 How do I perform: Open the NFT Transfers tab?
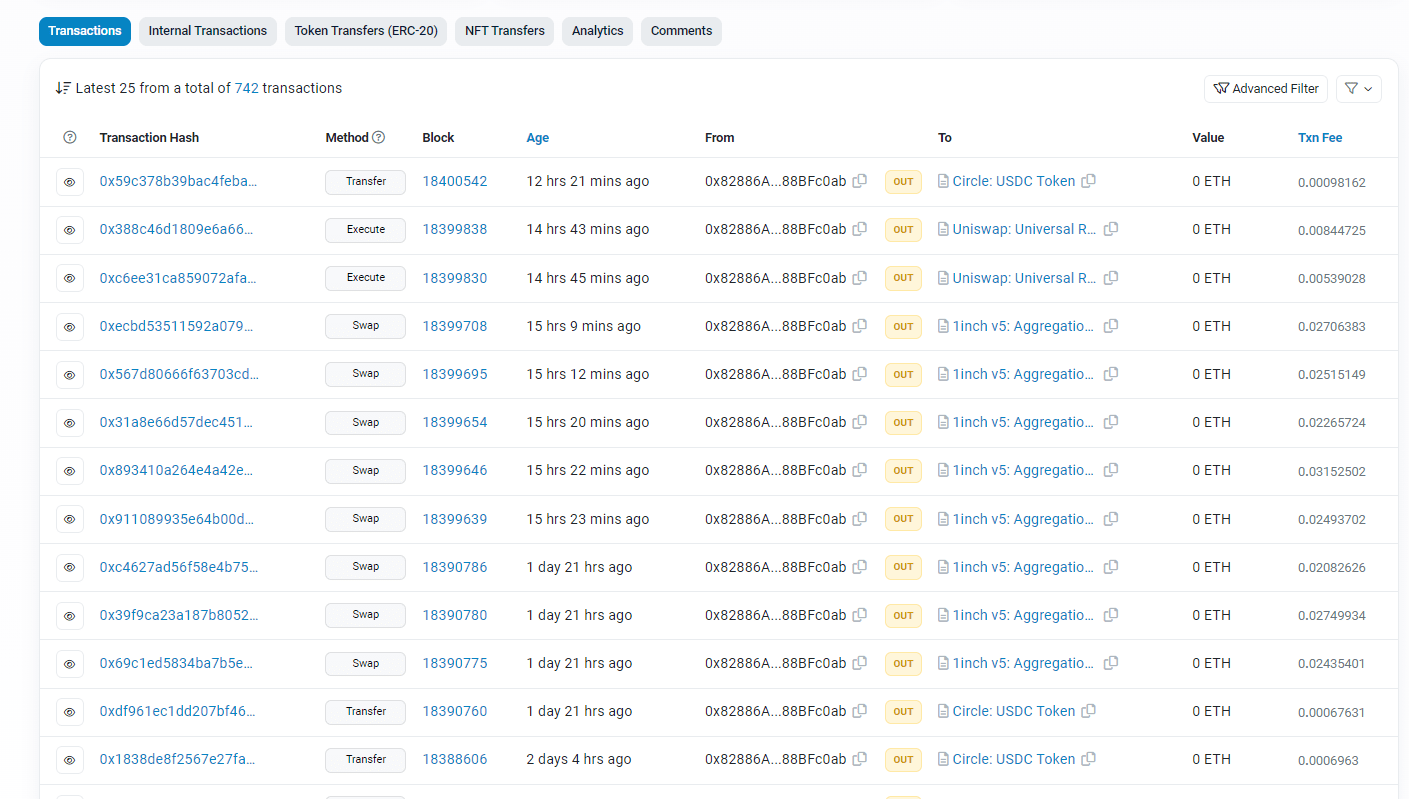click(505, 31)
